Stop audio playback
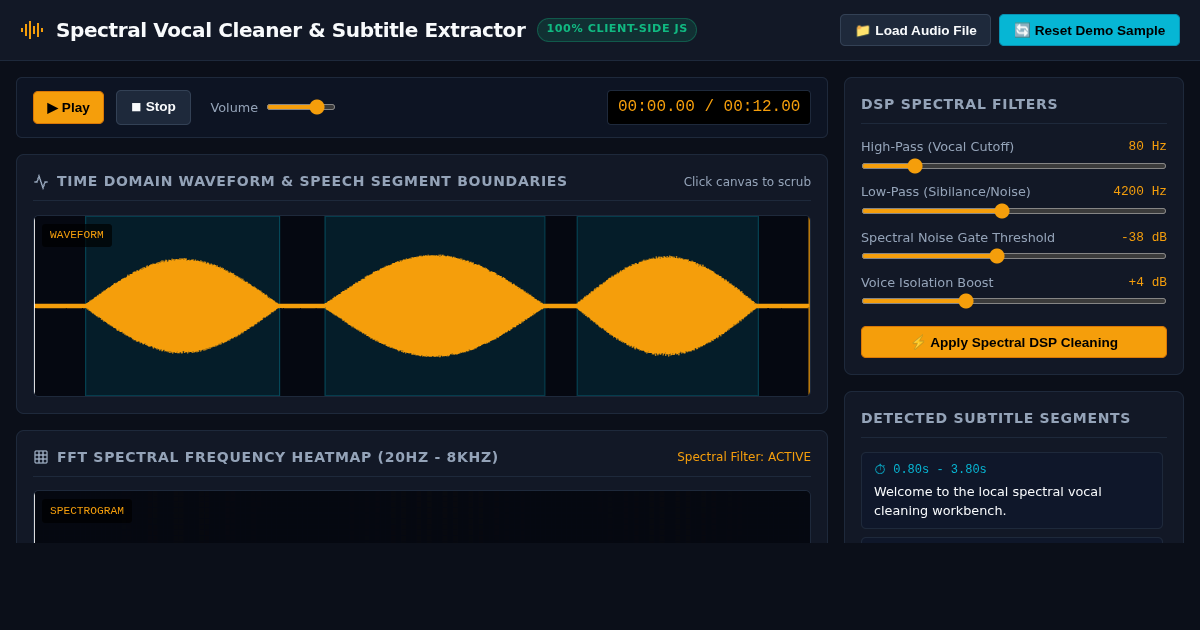This screenshot has height=630, width=1200. (x=153, y=107)
